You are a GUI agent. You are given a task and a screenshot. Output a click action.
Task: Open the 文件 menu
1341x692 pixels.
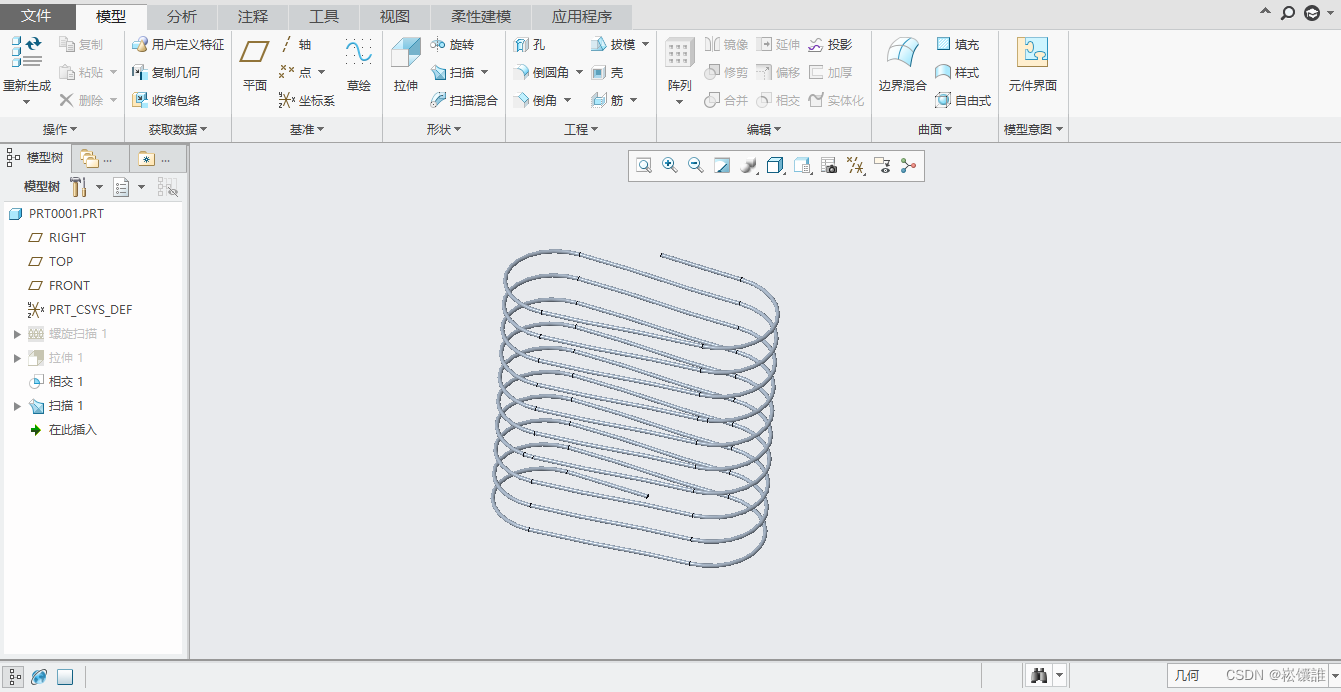coord(37,17)
